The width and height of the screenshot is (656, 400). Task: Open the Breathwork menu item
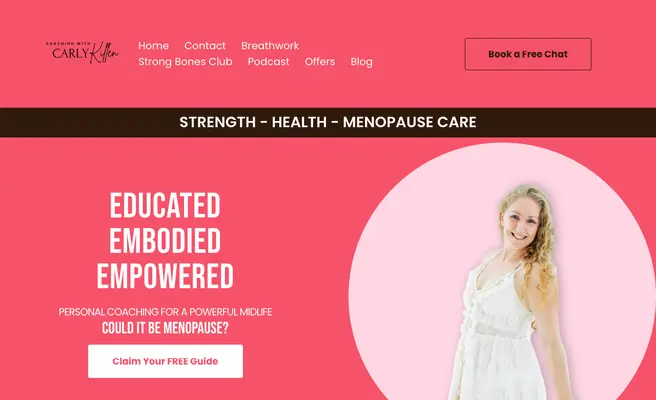270,46
